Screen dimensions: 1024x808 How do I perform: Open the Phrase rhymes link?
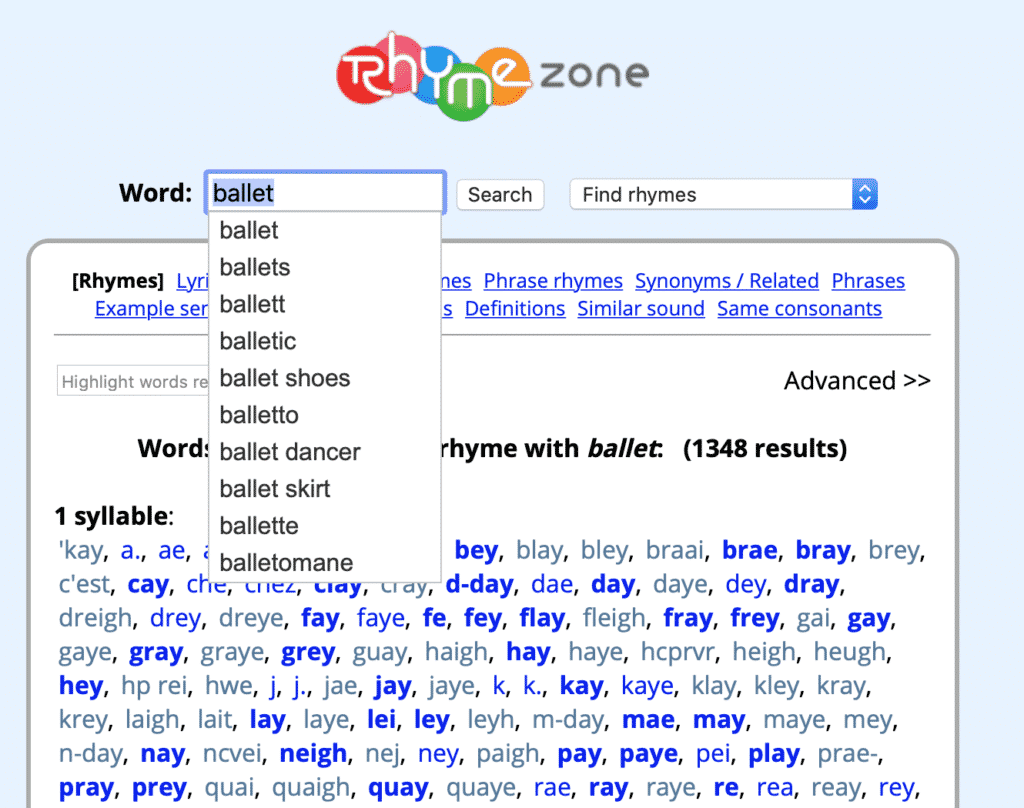click(553, 281)
